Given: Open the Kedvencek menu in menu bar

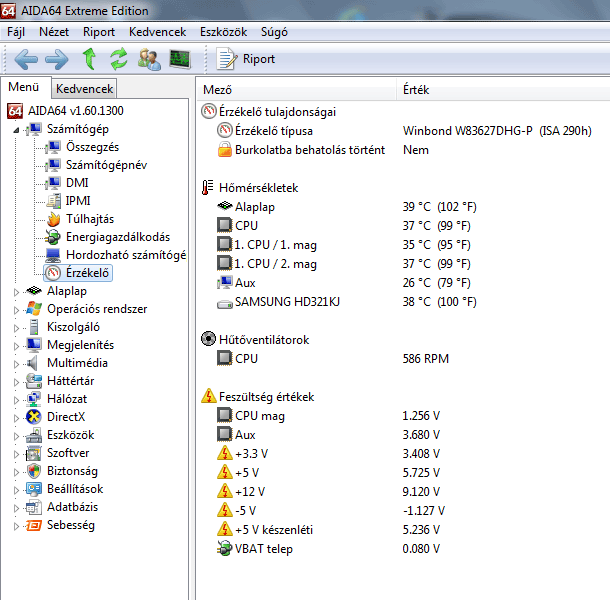Looking at the screenshot, I should click(158, 32).
